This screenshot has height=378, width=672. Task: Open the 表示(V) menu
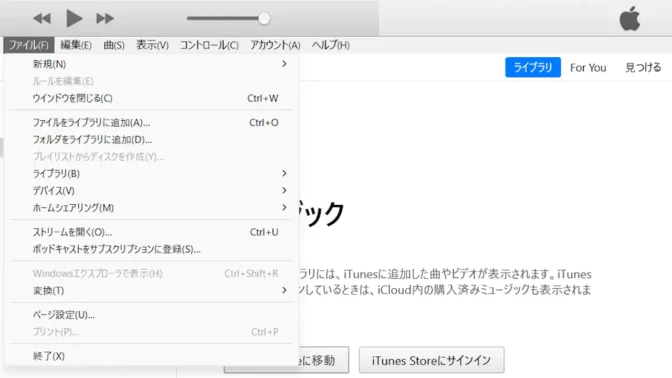click(152, 45)
